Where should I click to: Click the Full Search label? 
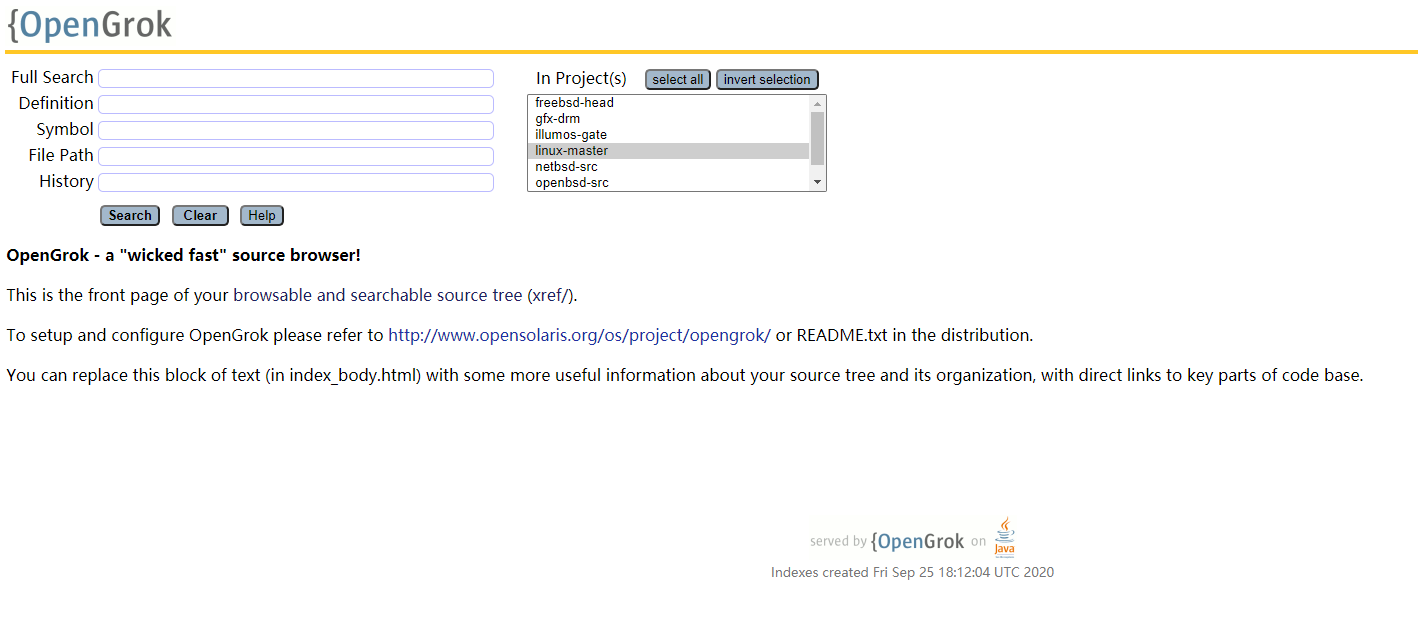point(52,77)
